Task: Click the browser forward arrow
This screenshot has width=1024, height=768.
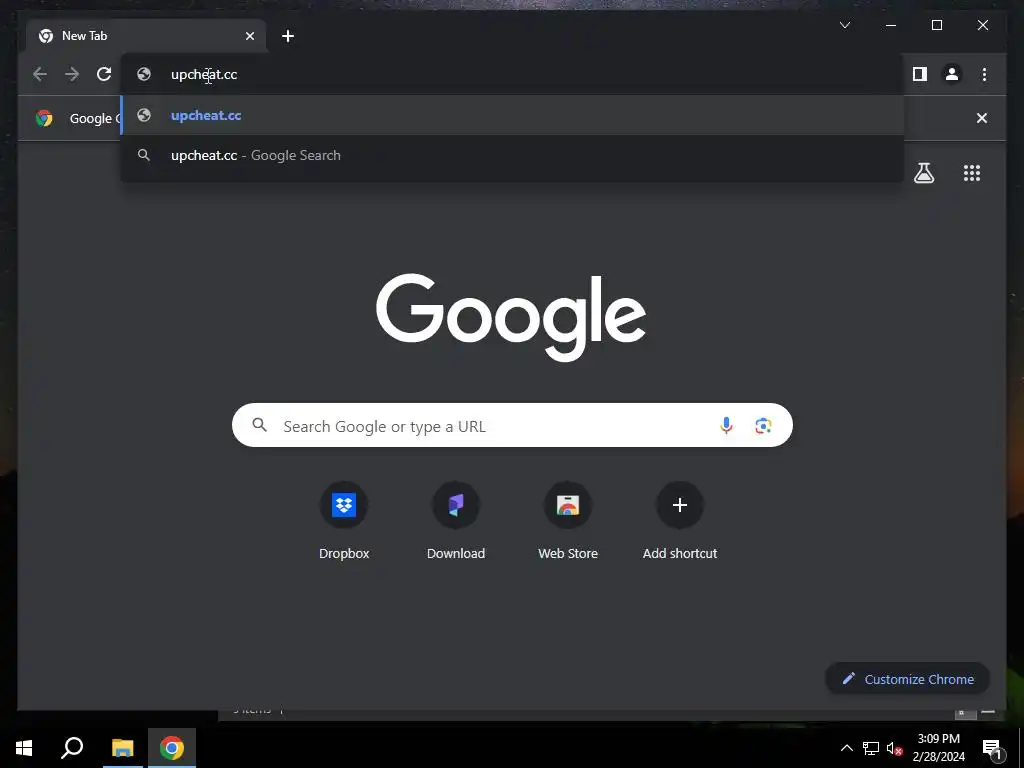Action: pyautogui.click(x=72, y=74)
